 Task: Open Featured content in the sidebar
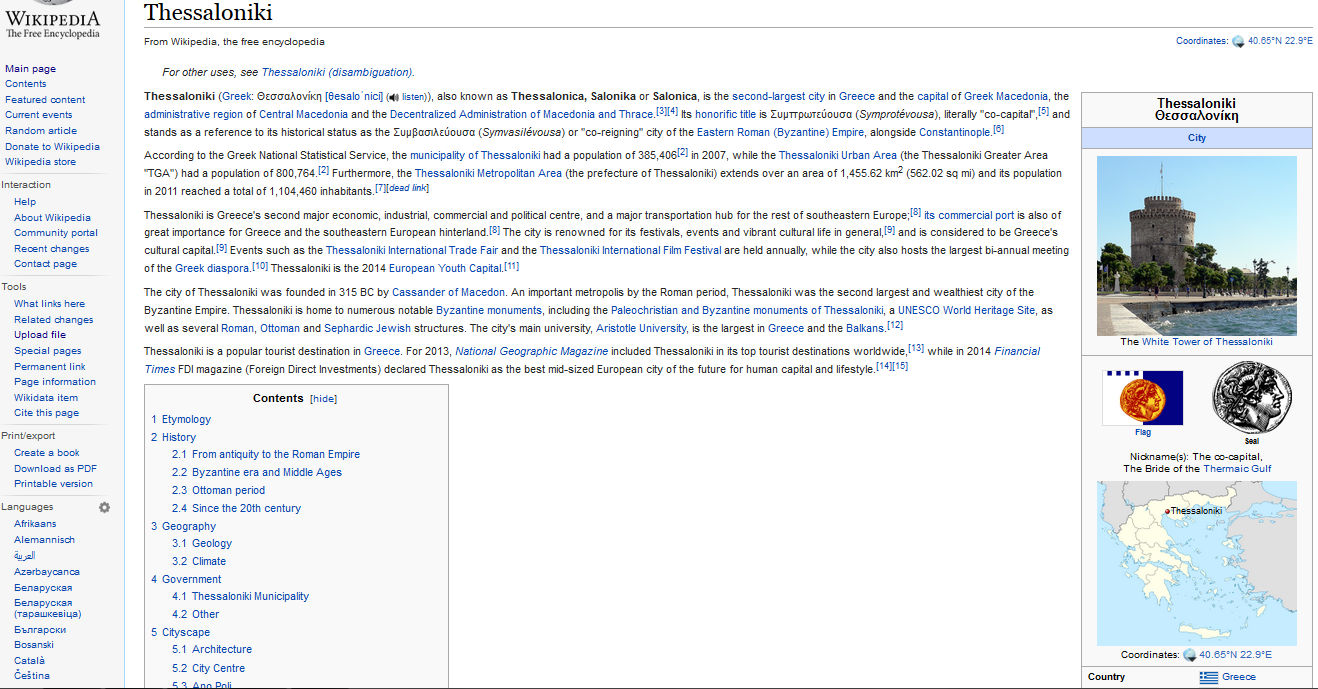tap(45, 100)
